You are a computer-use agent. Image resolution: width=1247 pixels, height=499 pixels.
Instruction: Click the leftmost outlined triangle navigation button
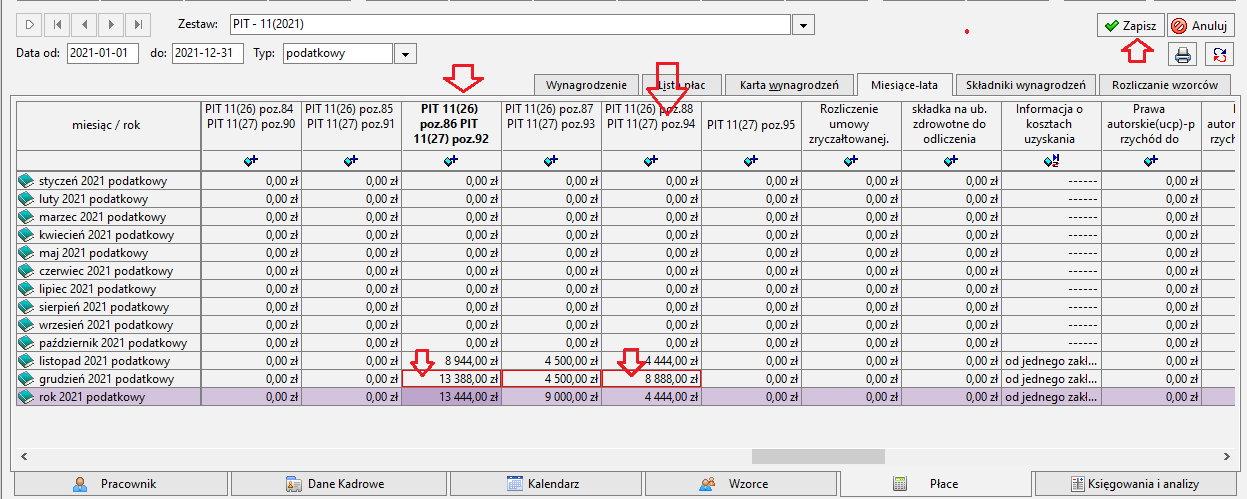pyautogui.click(x=30, y=23)
